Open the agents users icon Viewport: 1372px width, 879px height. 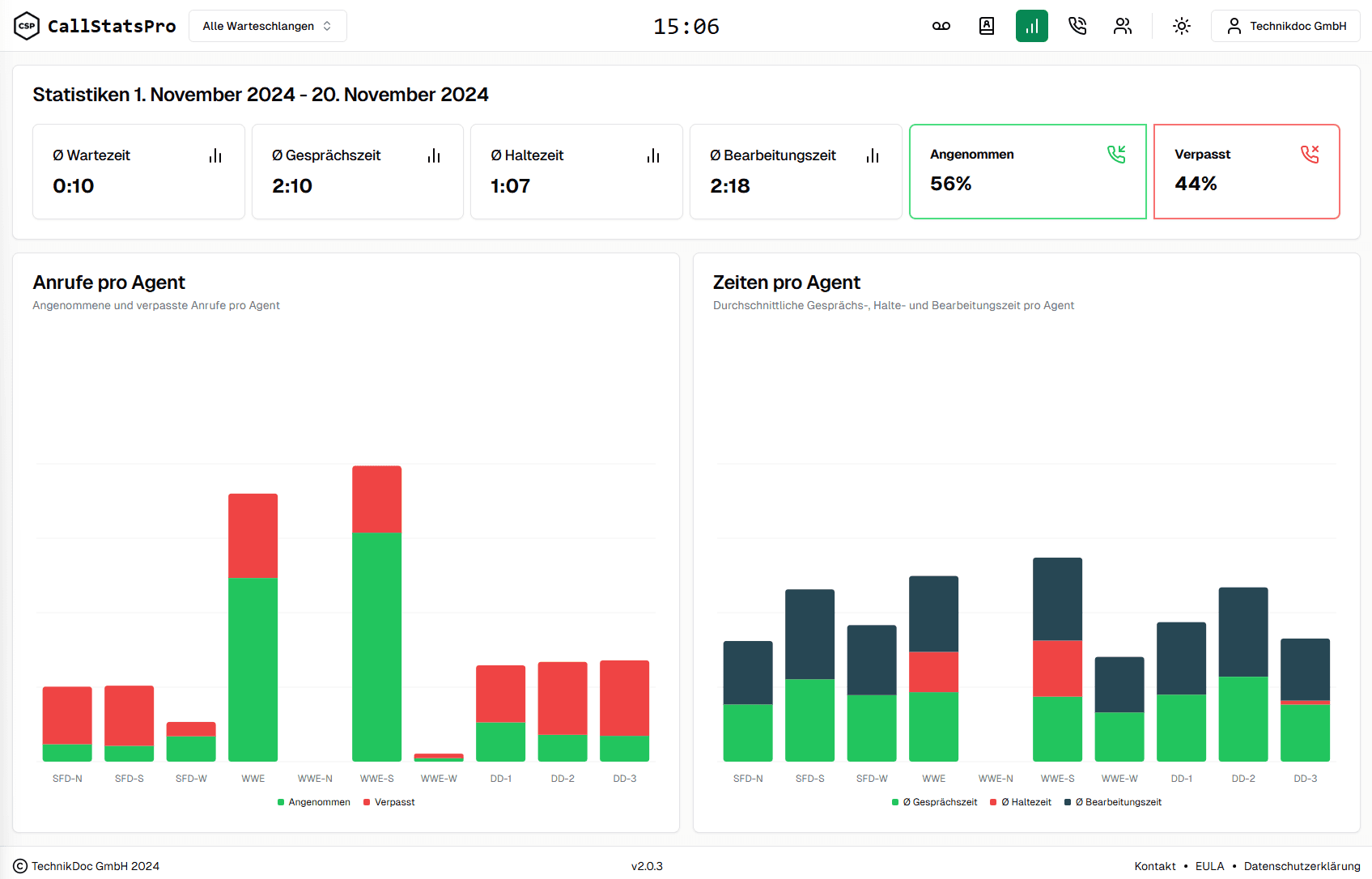1123,26
